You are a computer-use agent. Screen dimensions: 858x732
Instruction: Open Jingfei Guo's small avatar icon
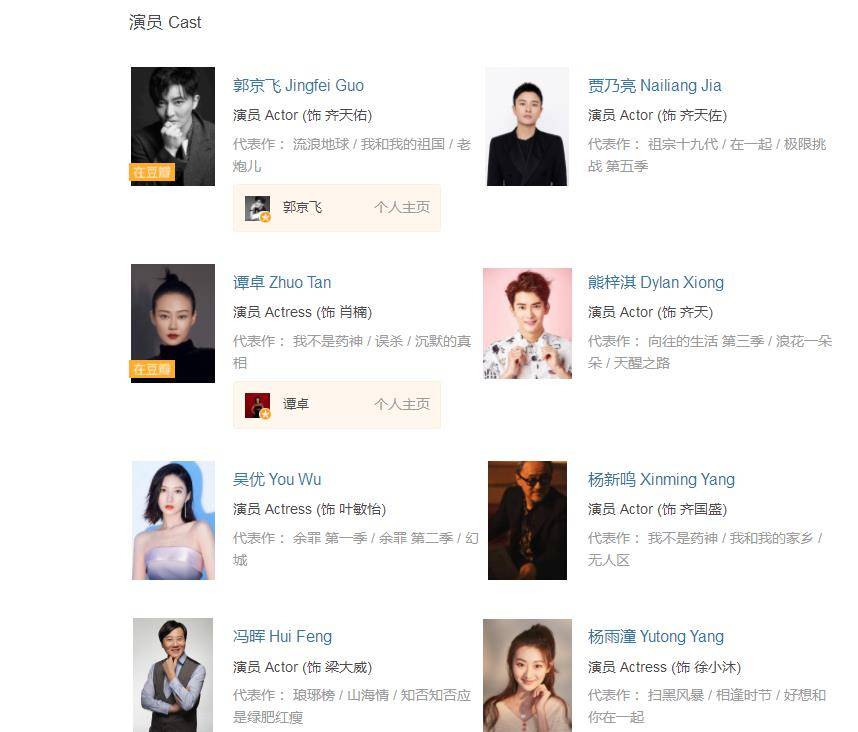[x=257, y=208]
